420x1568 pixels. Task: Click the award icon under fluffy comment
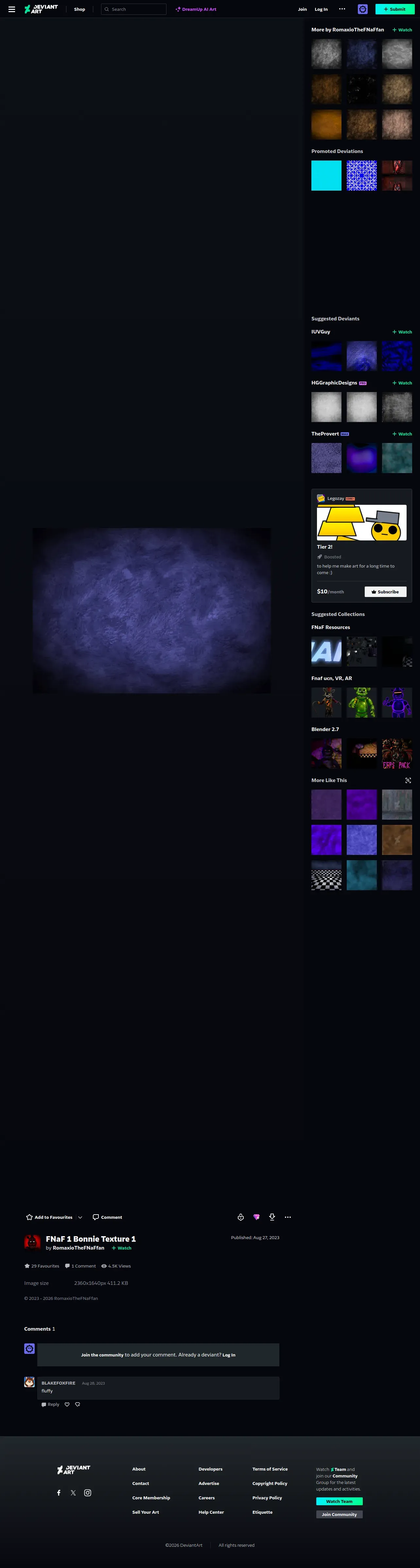click(x=77, y=1404)
